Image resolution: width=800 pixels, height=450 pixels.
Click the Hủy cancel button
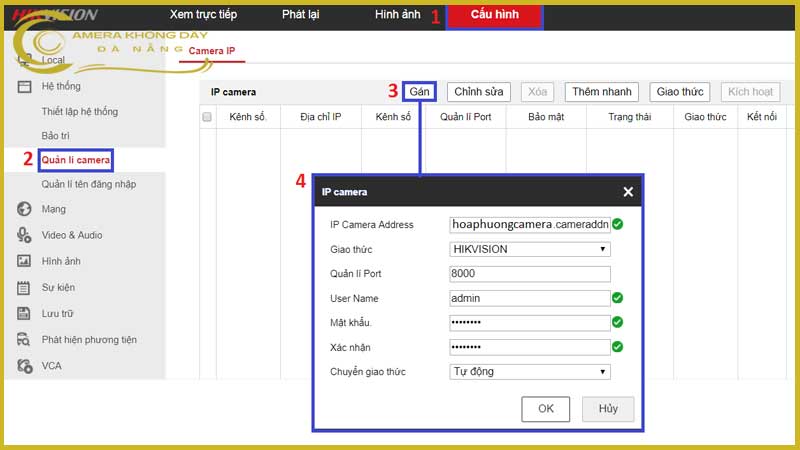608,409
